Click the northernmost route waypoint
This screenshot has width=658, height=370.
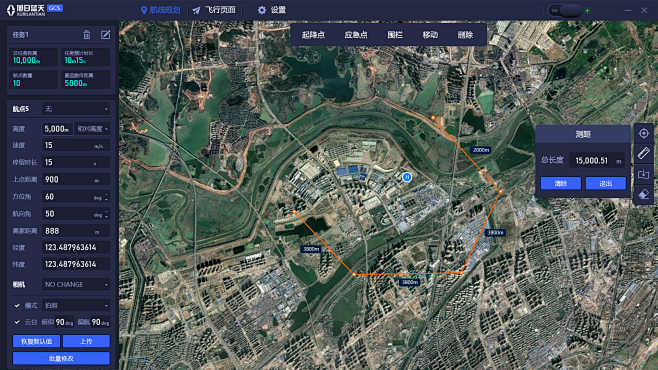433,118
